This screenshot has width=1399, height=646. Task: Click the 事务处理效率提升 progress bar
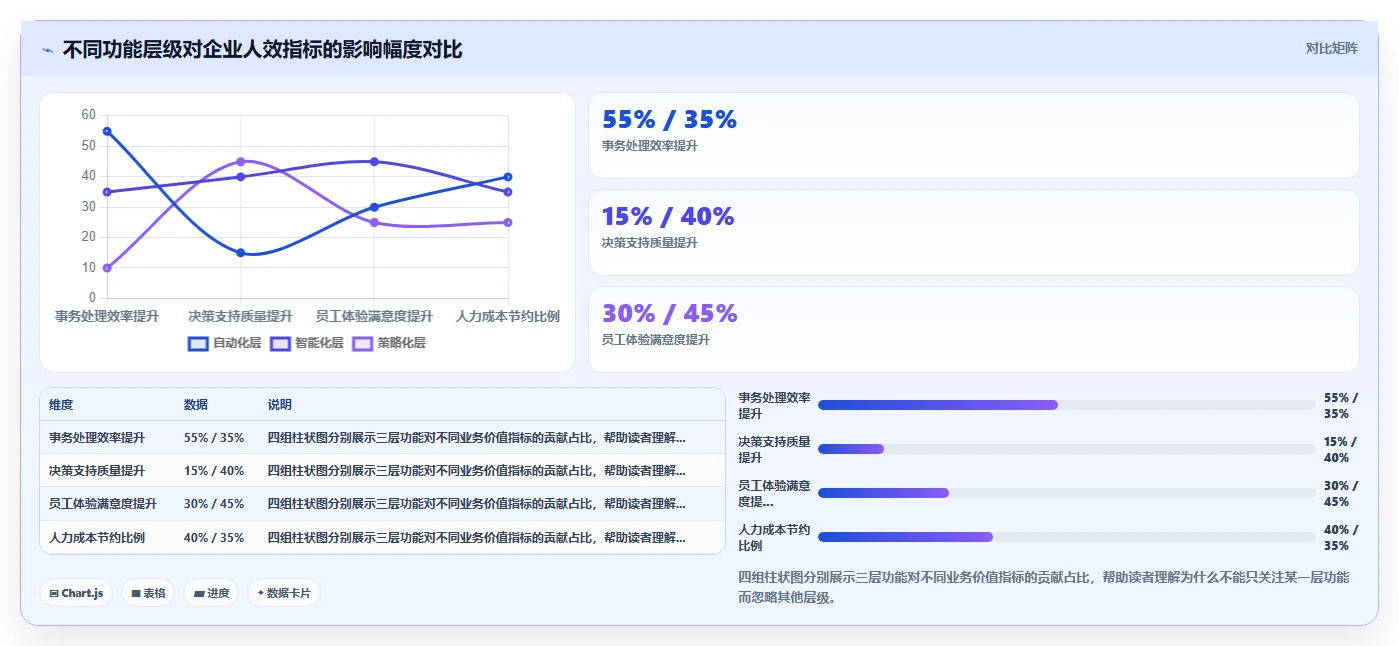point(1066,405)
